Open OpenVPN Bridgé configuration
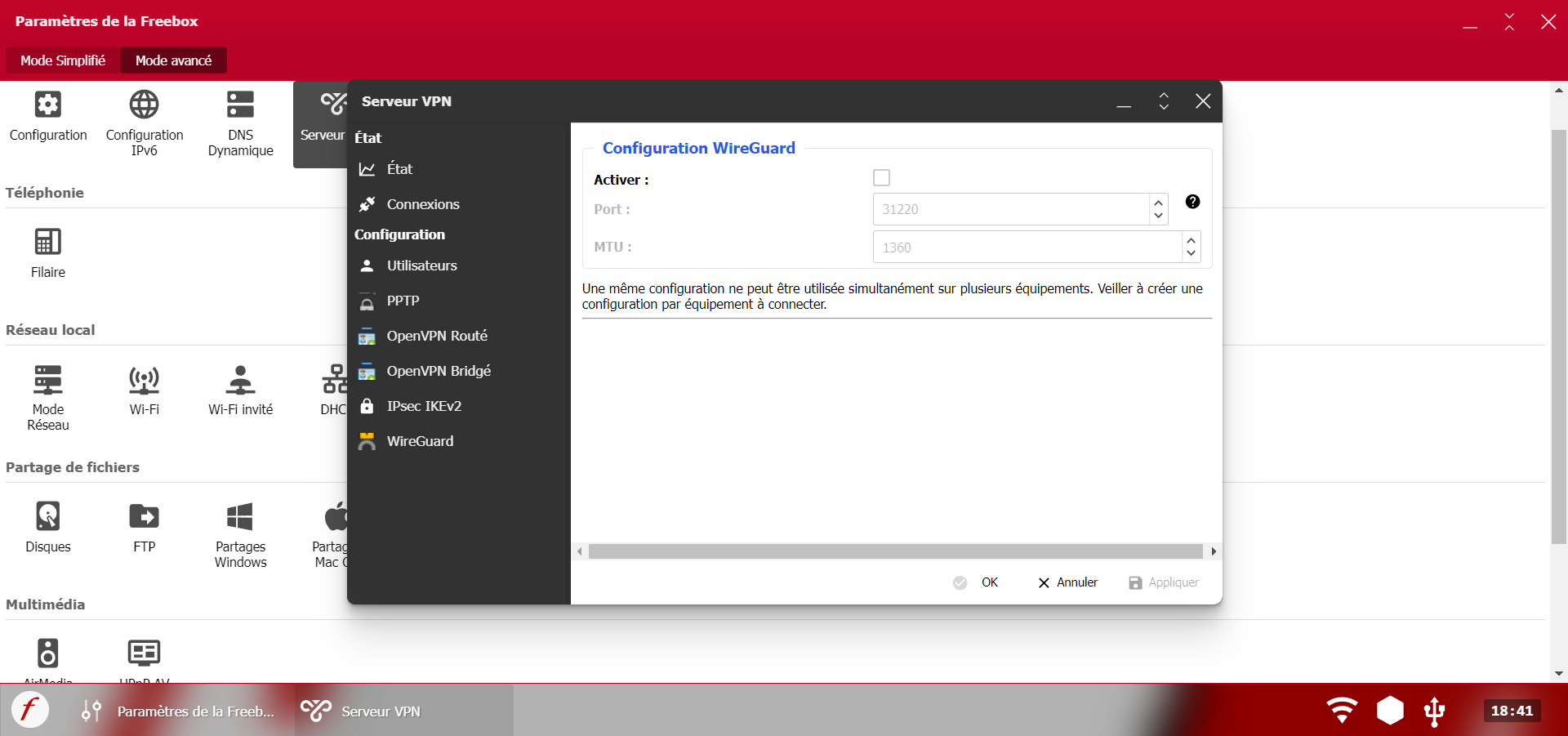 [459, 371]
